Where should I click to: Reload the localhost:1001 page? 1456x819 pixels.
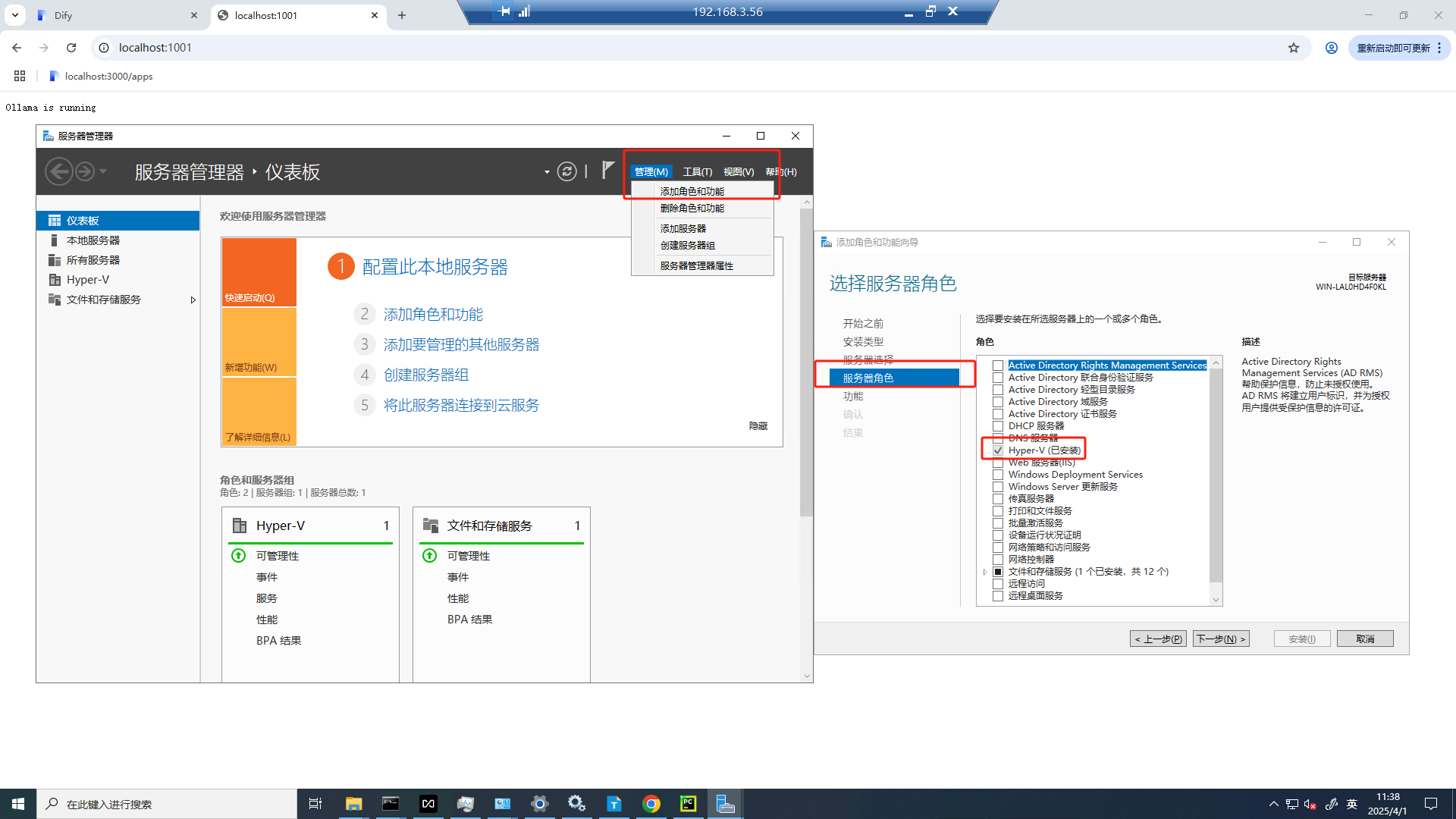[71, 48]
